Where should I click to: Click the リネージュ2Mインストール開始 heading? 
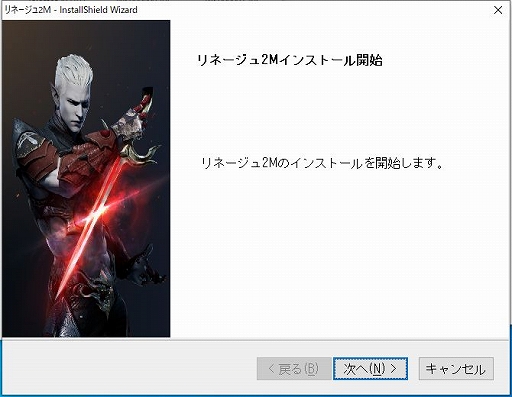[289, 60]
